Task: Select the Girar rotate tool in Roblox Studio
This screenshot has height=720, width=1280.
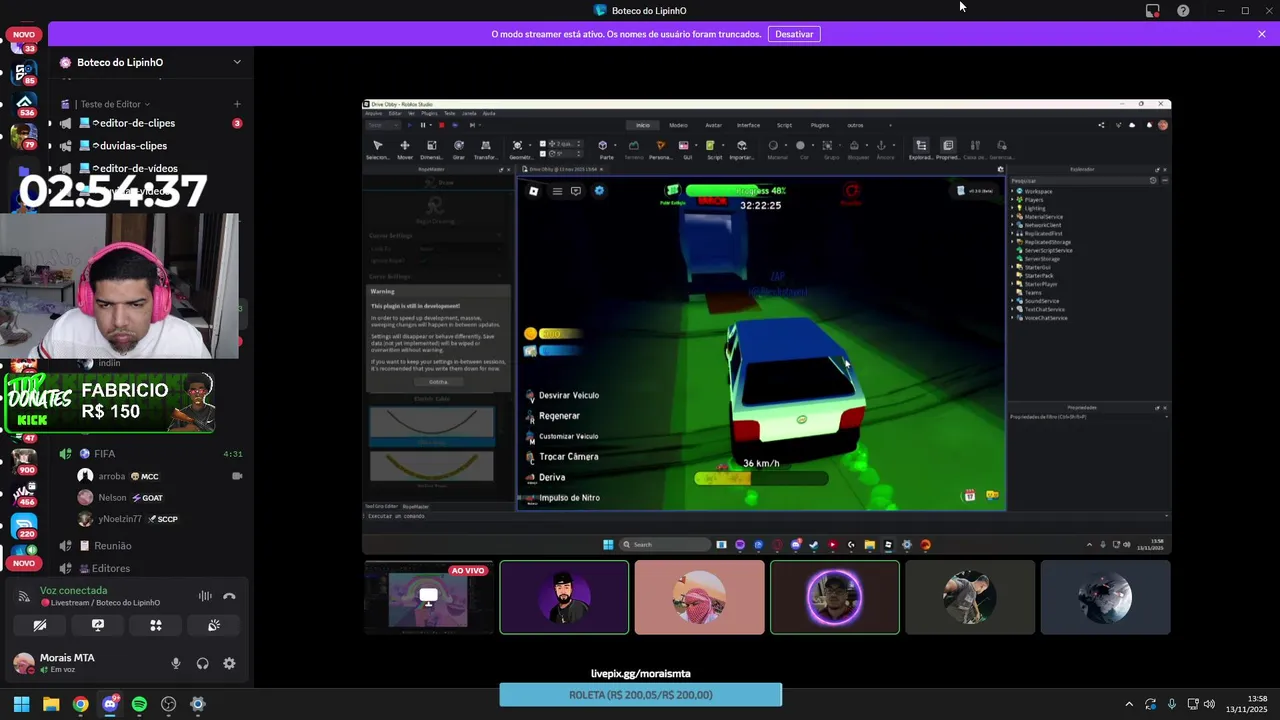Action: pos(459,150)
